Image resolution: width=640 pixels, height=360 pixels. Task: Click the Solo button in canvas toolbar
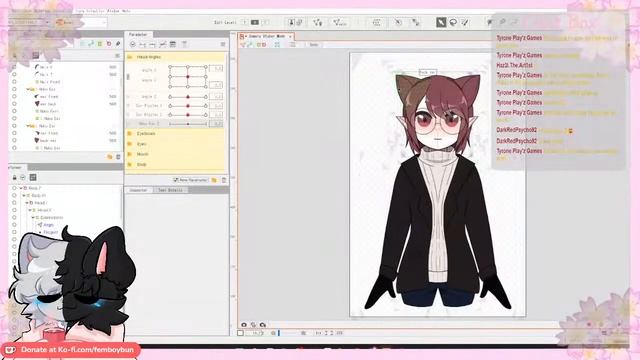313,44
